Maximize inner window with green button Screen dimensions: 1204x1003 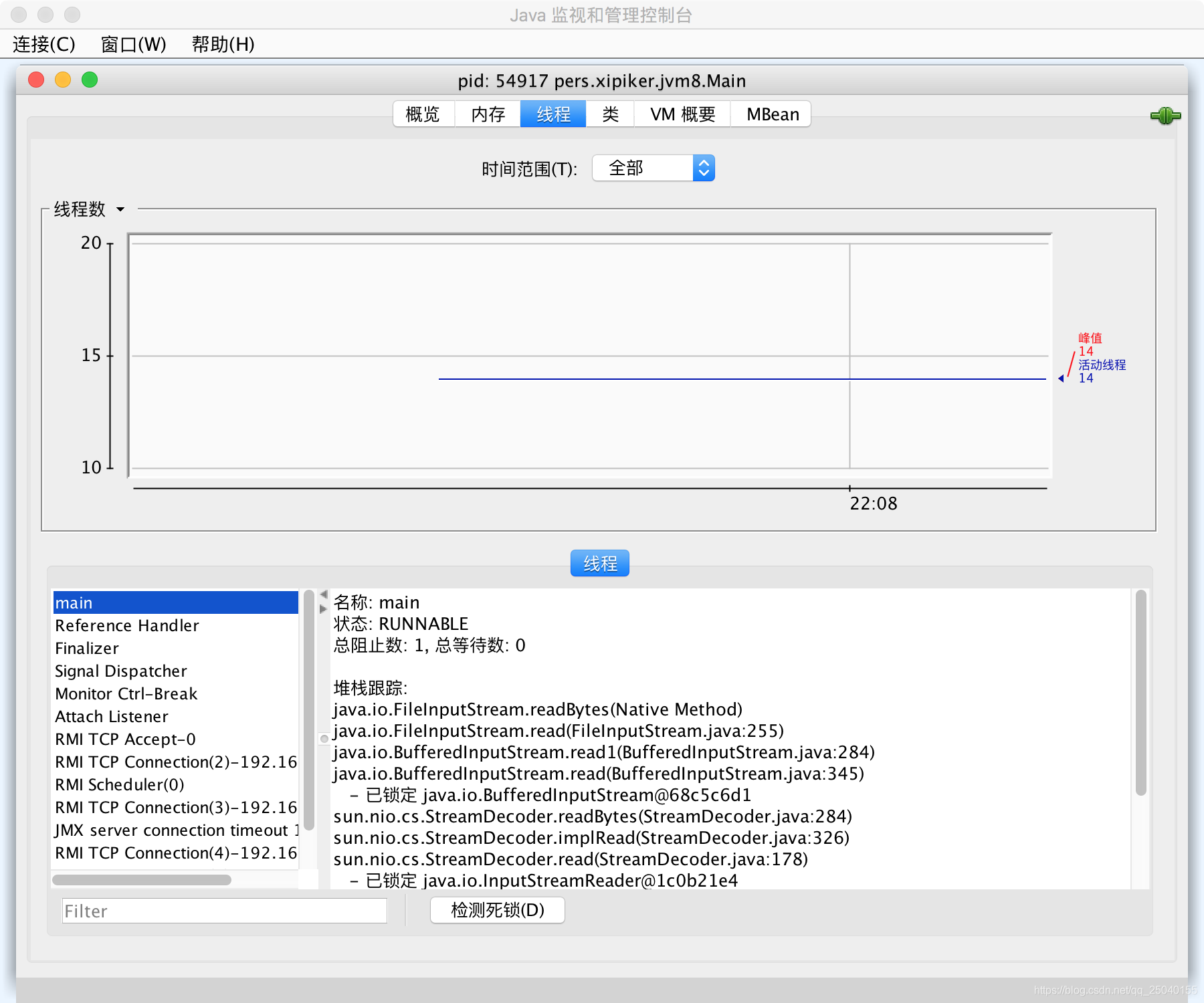click(90, 80)
